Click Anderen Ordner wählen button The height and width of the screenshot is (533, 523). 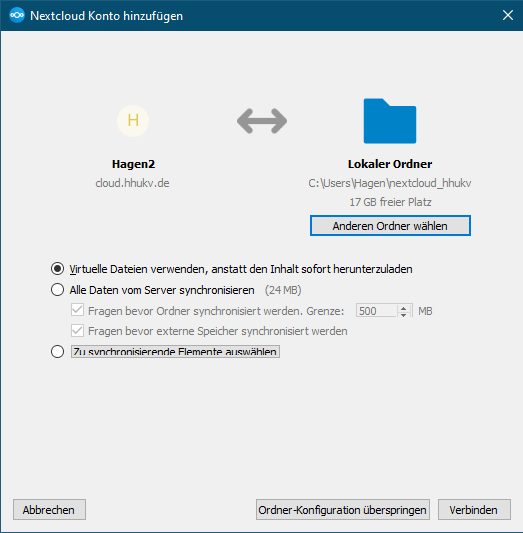(390, 226)
